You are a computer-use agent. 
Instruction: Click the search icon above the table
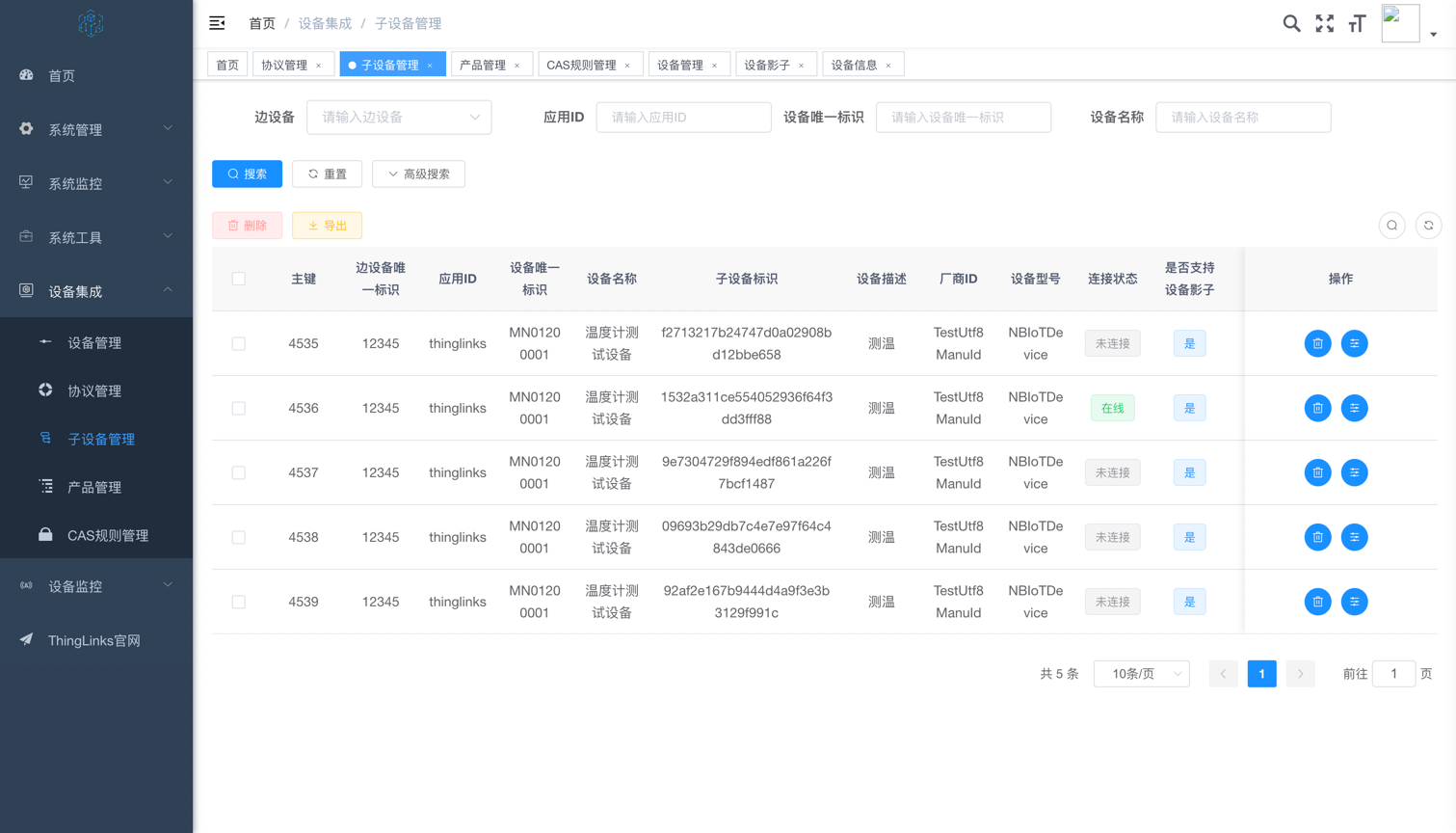click(1391, 225)
